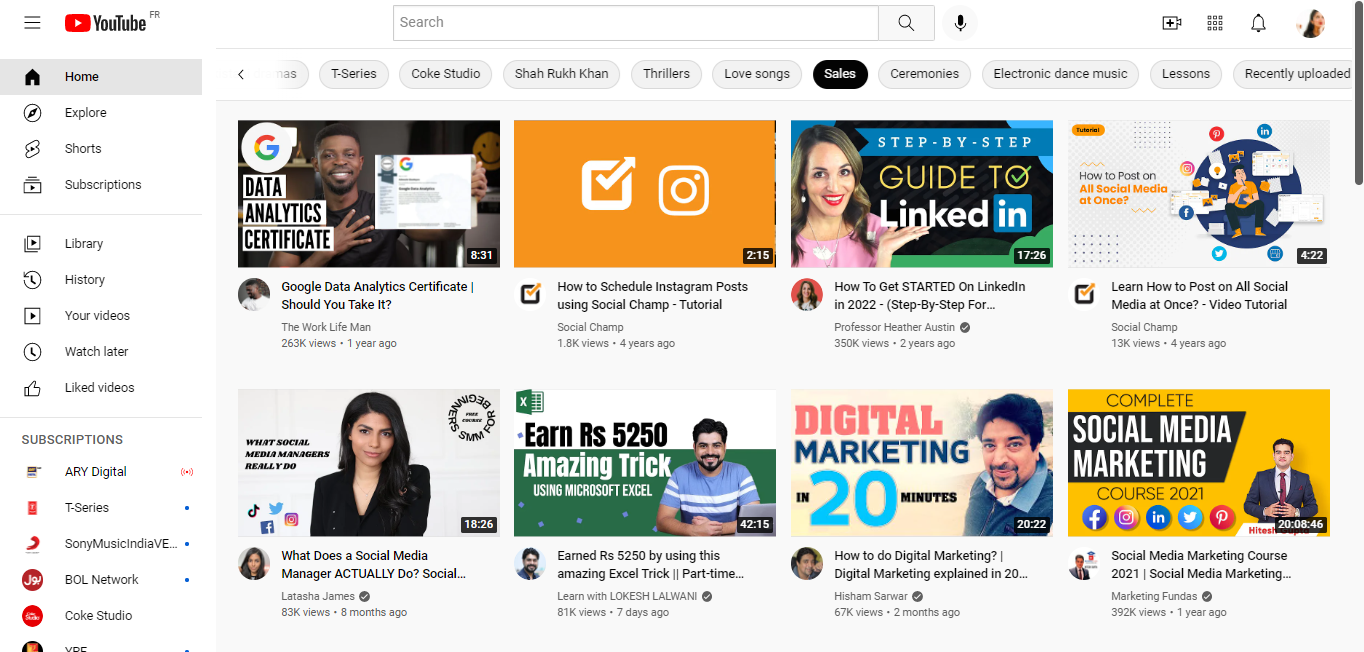Viewport: 1364px width, 652px height.
Task: Play the Digital Marketing in 20 Minutes thumbnail
Action: 921,462
